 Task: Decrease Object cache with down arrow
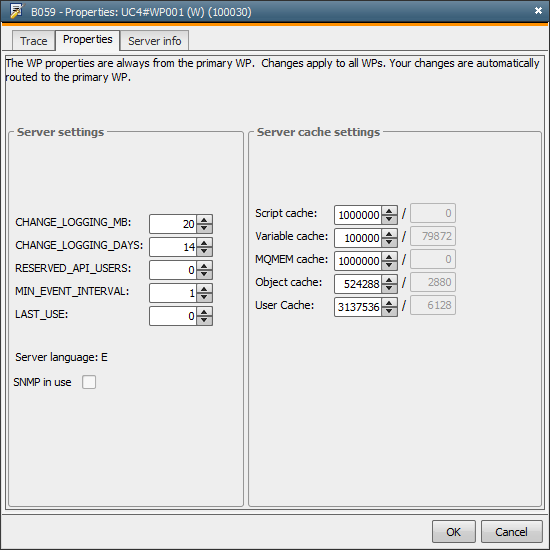[x=389, y=288]
